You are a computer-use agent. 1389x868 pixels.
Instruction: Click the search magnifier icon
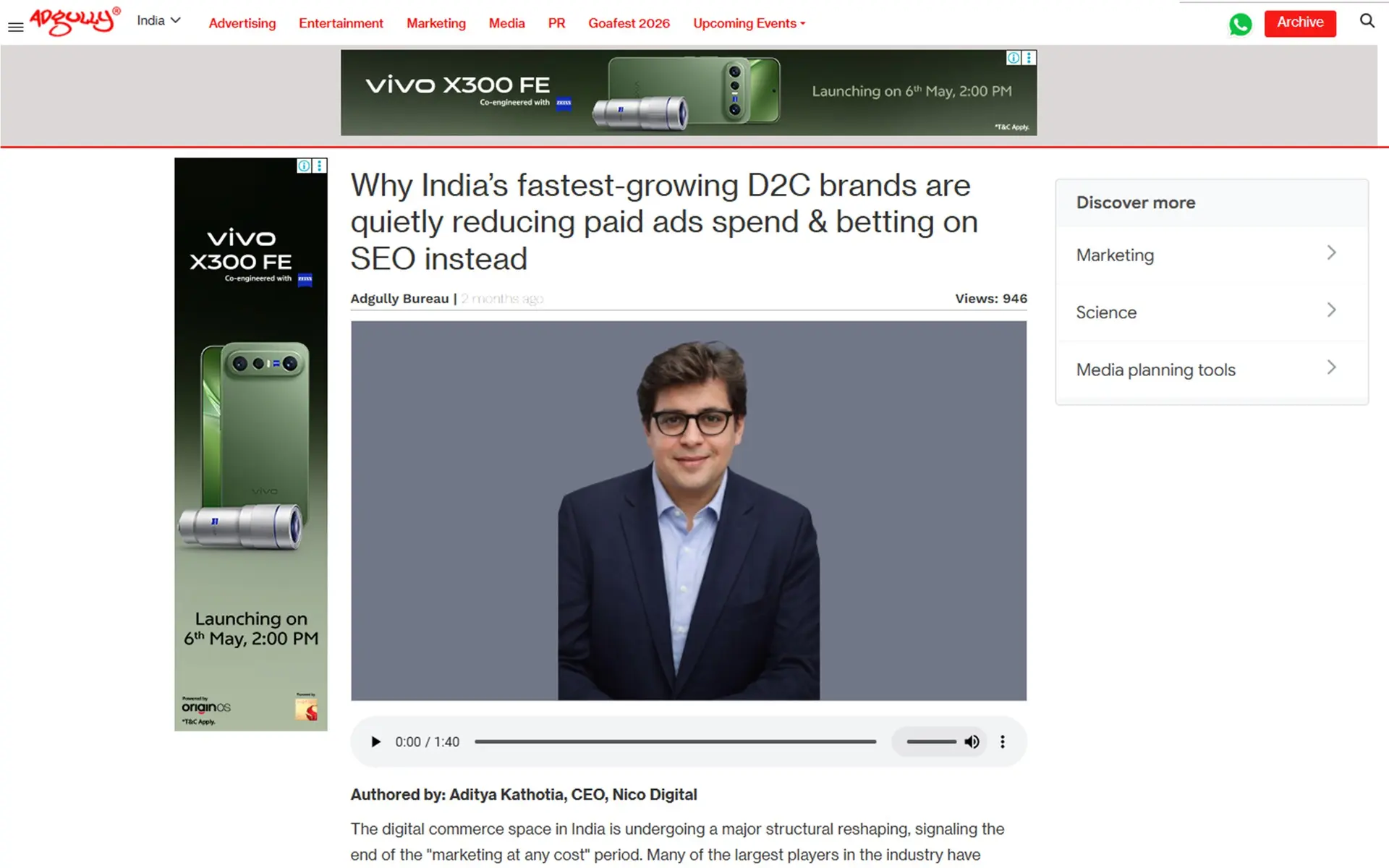1367,21
